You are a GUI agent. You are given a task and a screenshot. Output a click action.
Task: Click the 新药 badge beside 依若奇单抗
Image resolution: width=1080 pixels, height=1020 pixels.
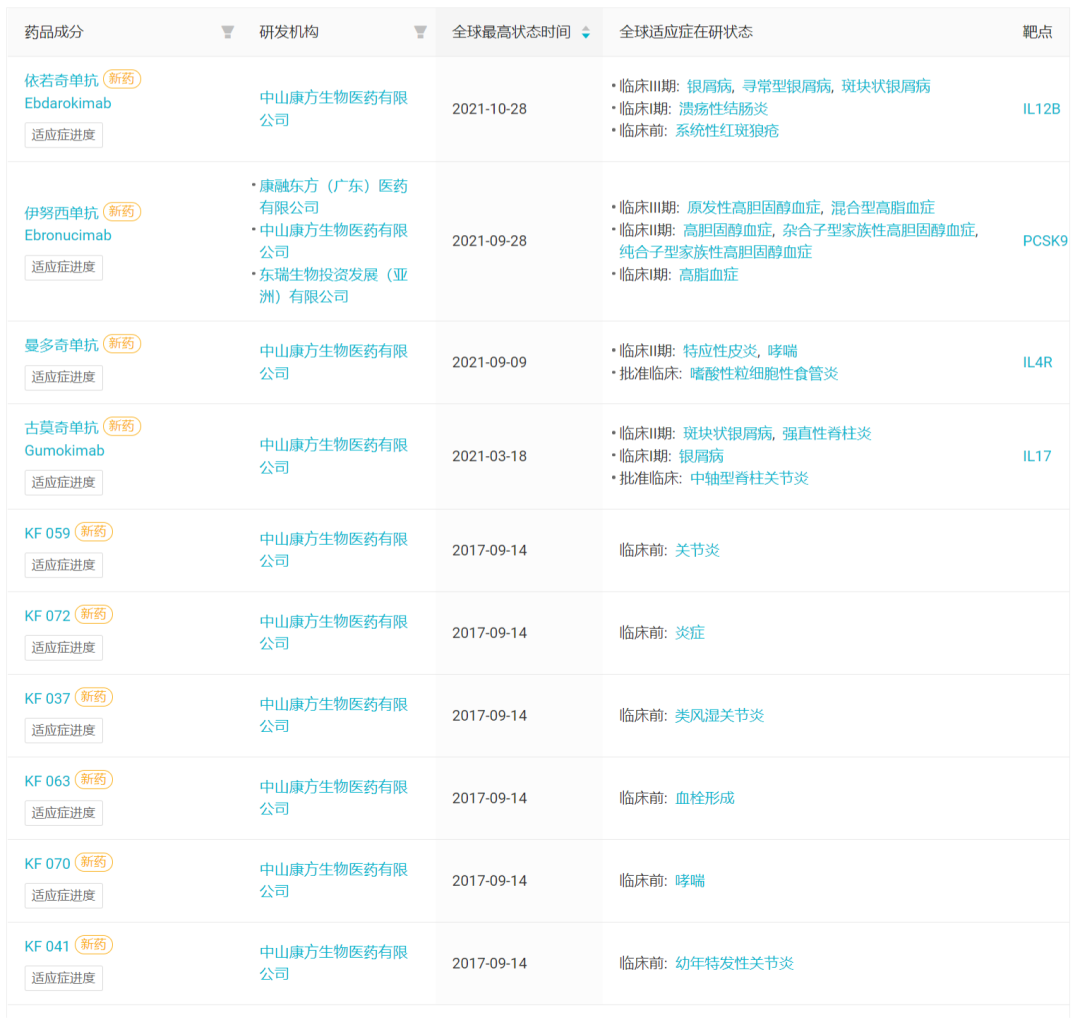[122, 79]
